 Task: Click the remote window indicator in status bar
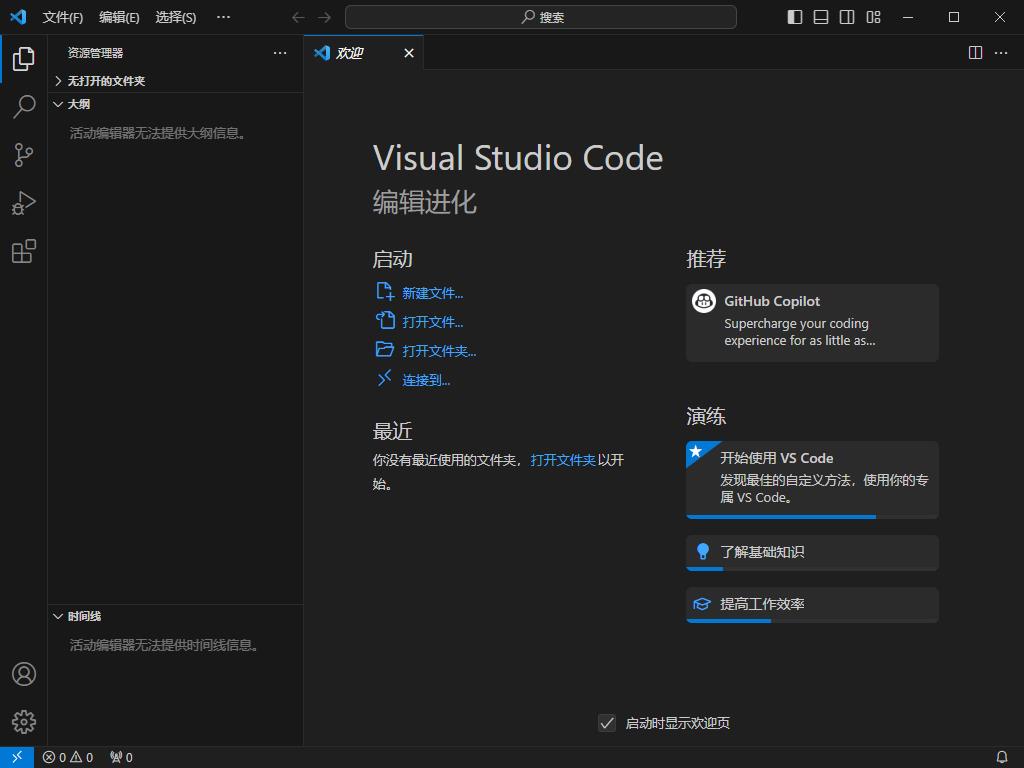click(17, 757)
